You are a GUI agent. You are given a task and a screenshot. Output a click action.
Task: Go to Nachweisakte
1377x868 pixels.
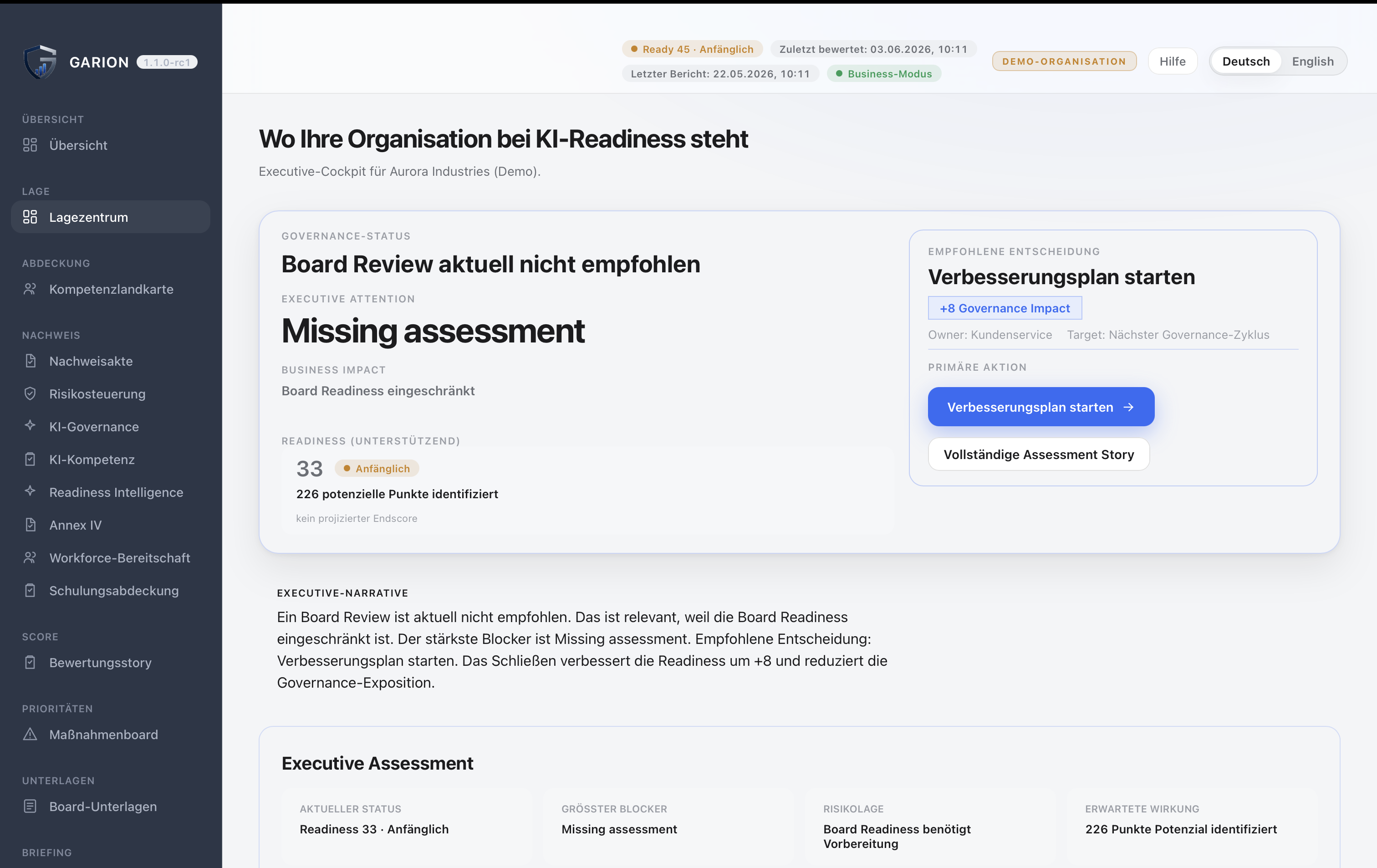pos(110,362)
